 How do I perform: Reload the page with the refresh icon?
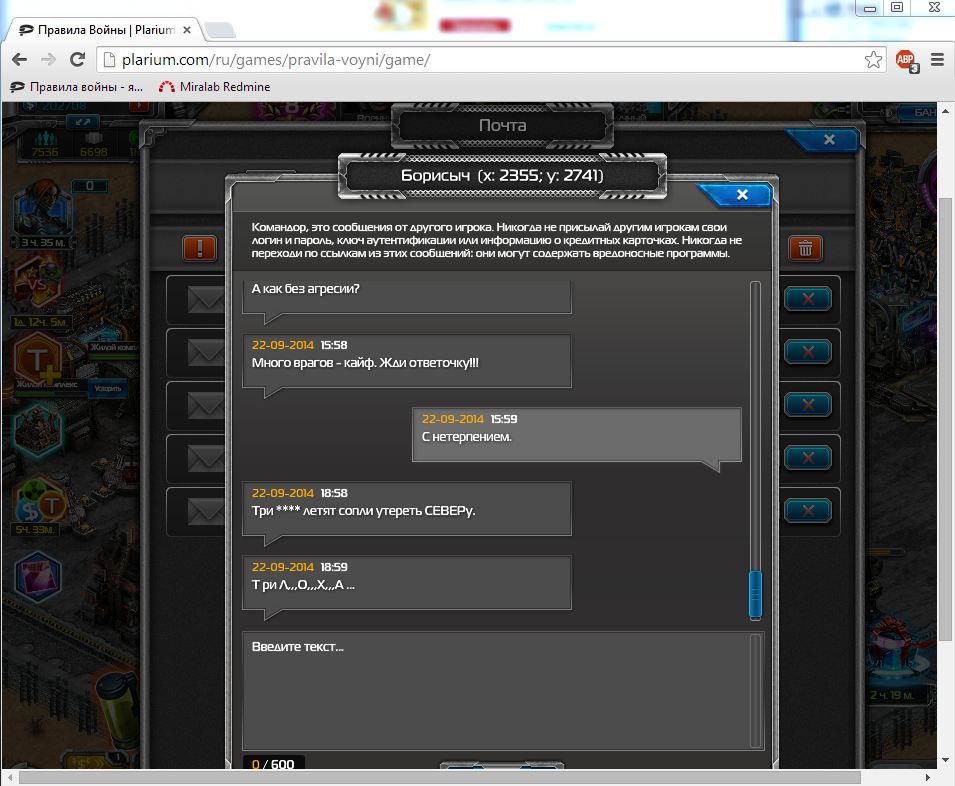pos(77,60)
